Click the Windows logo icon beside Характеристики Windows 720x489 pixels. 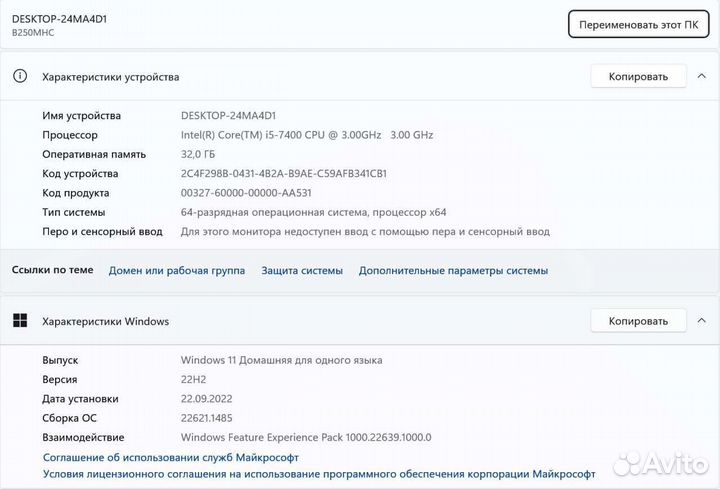click(x=19, y=321)
